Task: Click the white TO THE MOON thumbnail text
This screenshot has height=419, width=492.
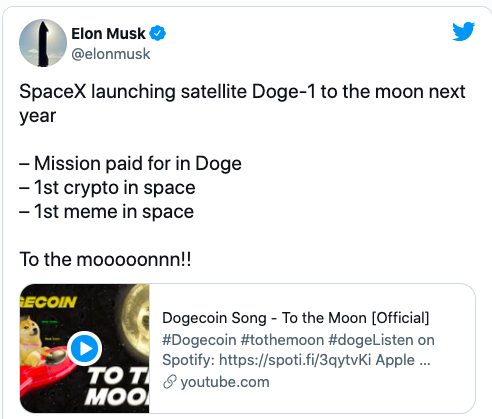Action: point(117,387)
